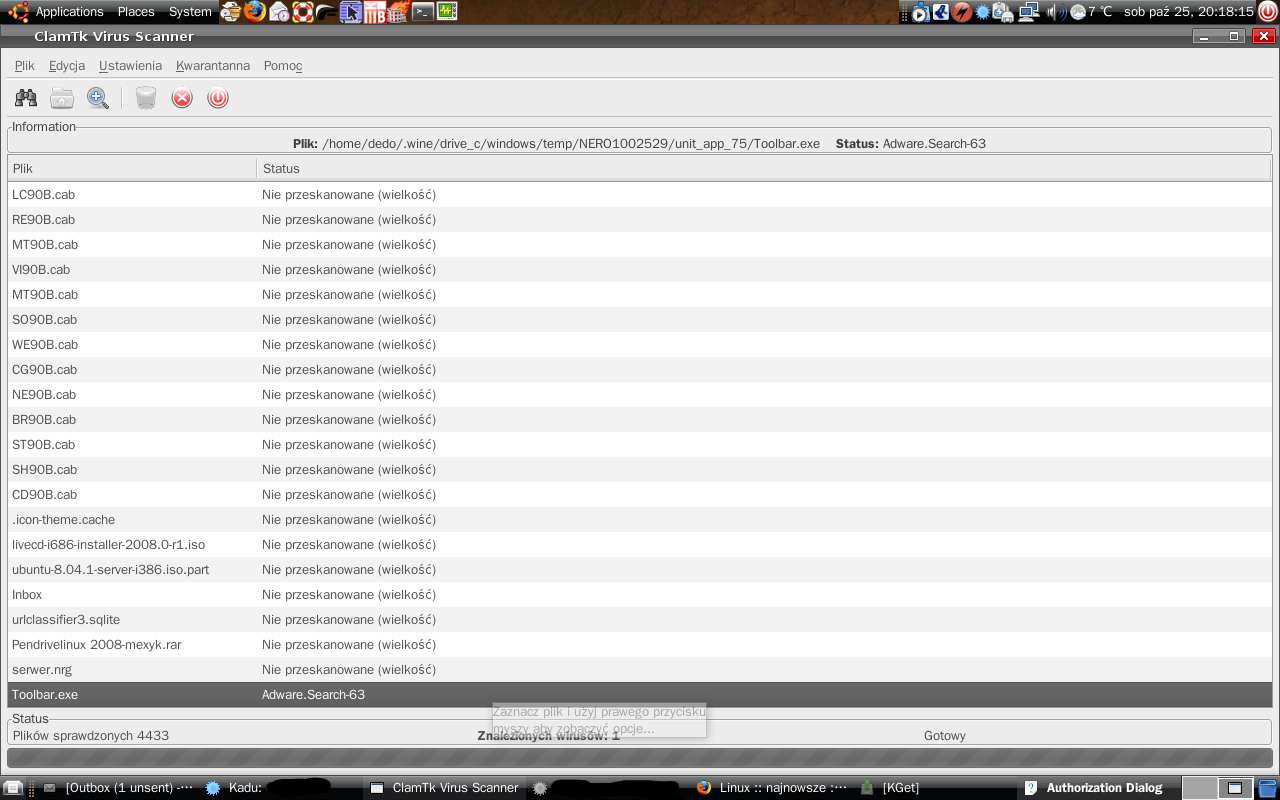Launch Firefox from the top panel
Screen dimensions: 1280x800
[x=255, y=12]
